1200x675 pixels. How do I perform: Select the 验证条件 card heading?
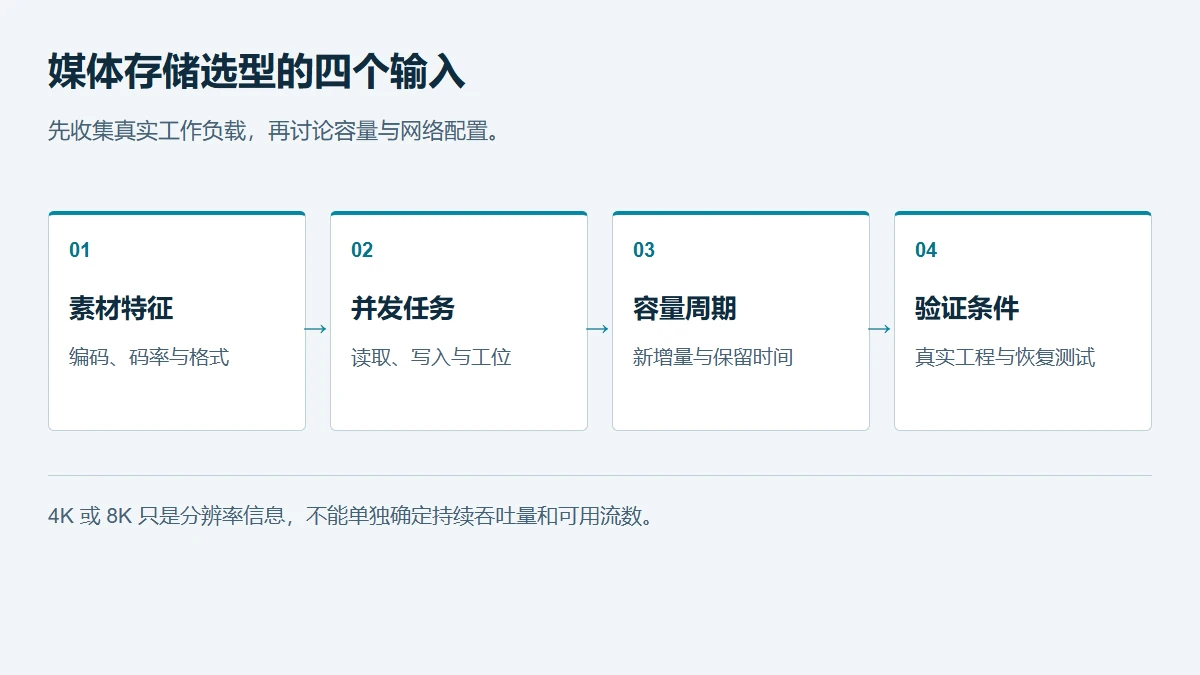point(967,308)
